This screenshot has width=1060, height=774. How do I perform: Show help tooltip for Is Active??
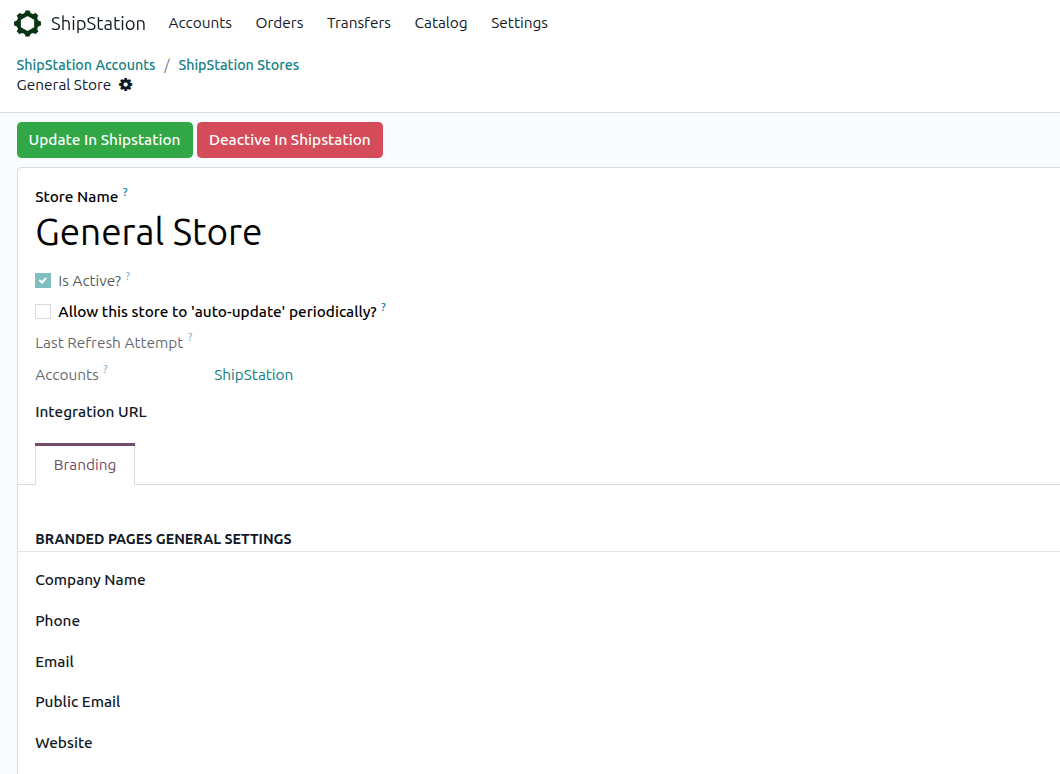click(x=128, y=276)
